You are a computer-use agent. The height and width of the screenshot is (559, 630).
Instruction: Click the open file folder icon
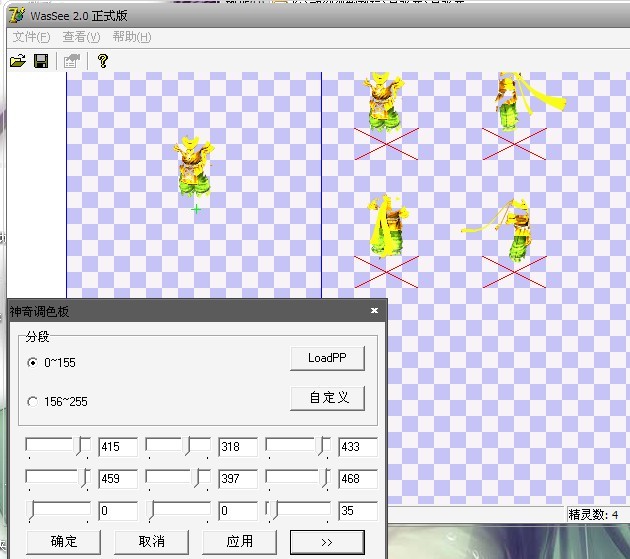click(18, 61)
